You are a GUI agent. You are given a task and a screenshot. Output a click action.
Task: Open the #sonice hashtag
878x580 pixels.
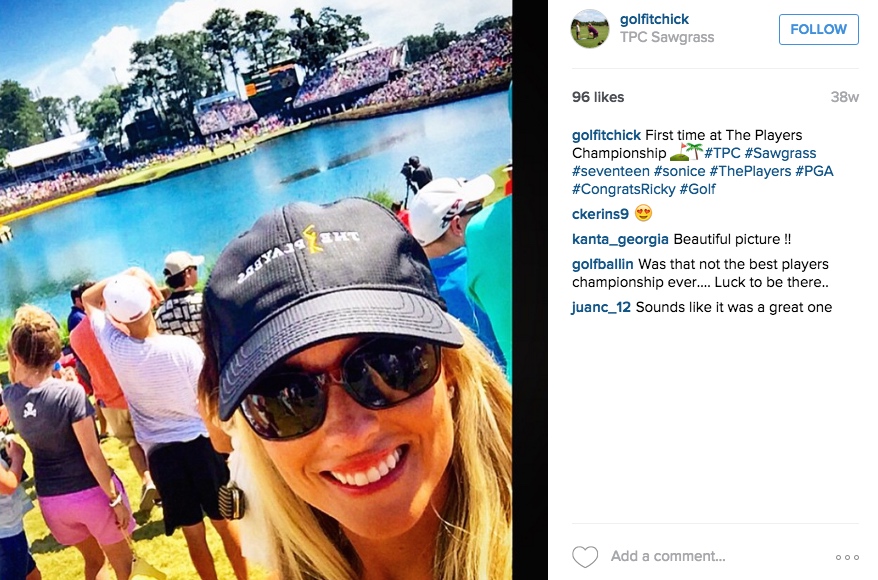point(679,171)
